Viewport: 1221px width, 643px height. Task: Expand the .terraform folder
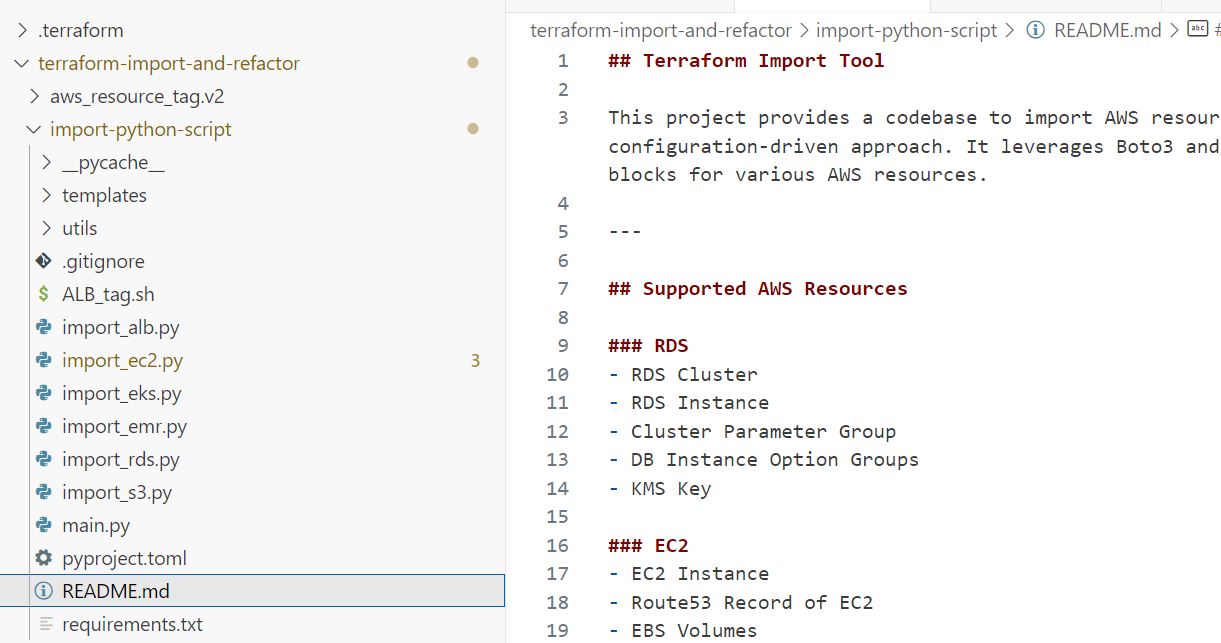point(23,31)
